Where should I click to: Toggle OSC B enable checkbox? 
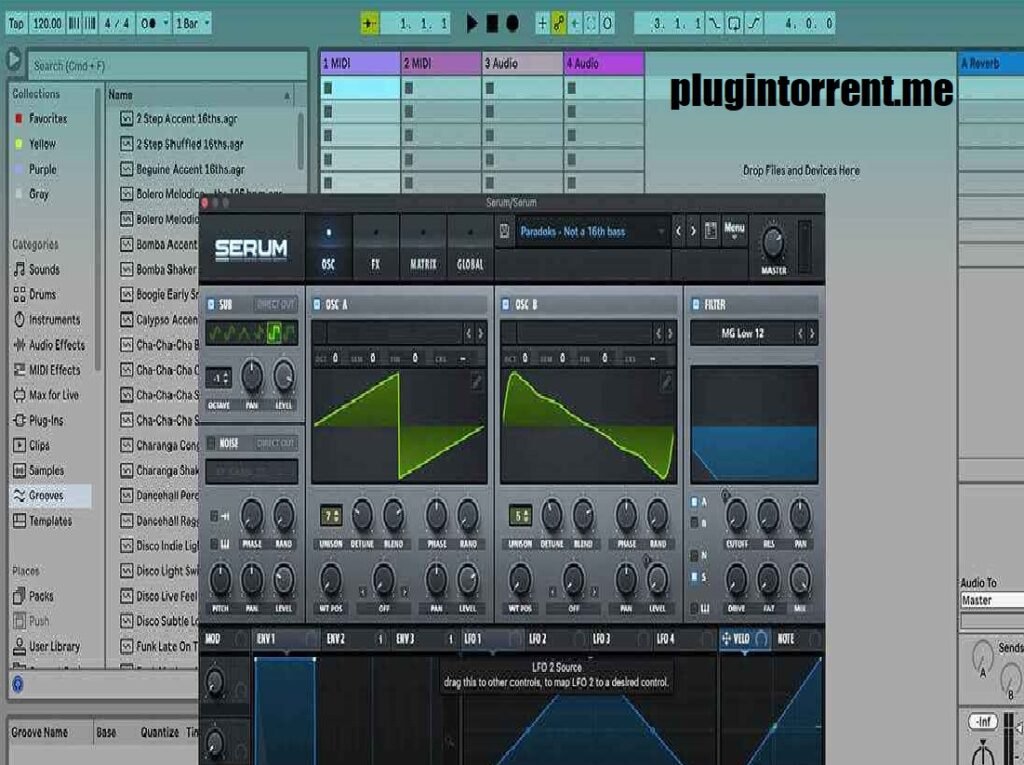click(505, 304)
